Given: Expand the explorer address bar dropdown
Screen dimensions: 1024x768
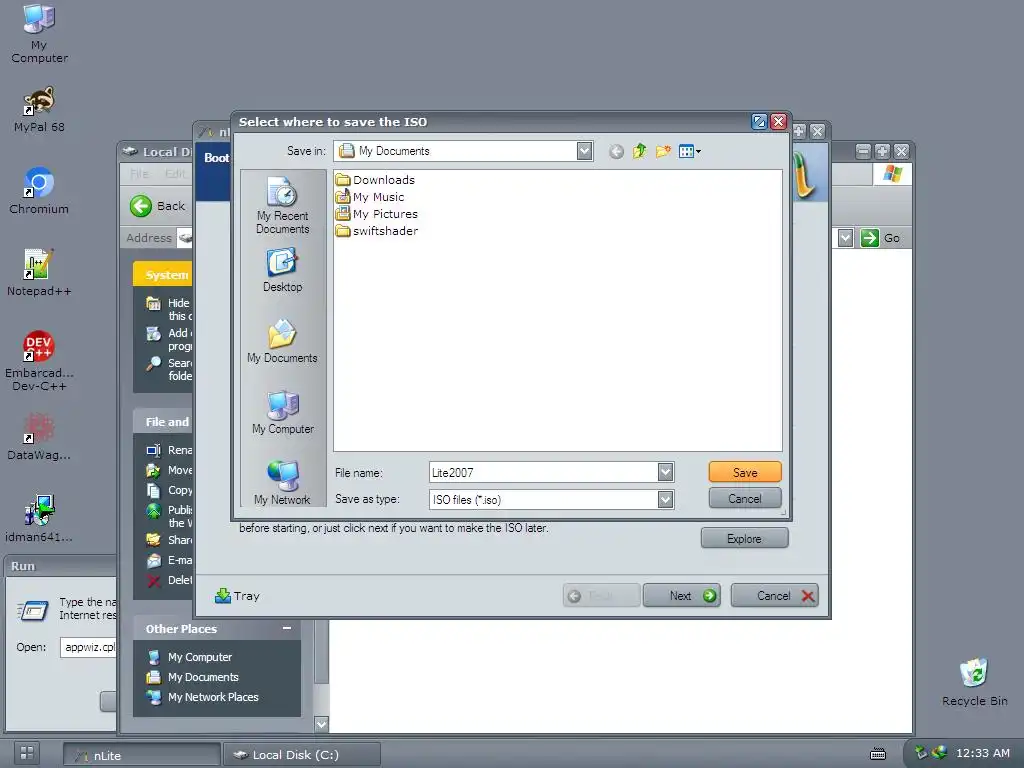Looking at the screenshot, I should point(845,238).
